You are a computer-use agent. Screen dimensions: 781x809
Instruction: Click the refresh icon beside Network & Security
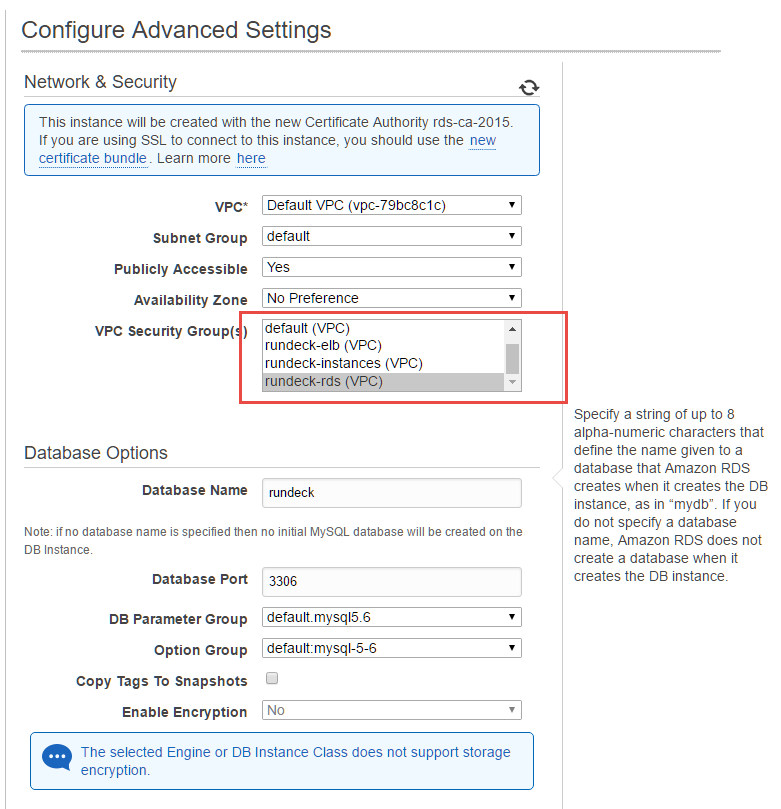point(529,87)
